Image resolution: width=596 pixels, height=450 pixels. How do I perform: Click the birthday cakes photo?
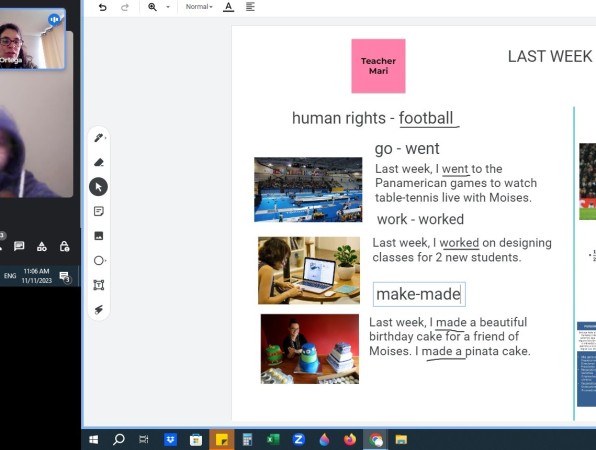(x=310, y=349)
